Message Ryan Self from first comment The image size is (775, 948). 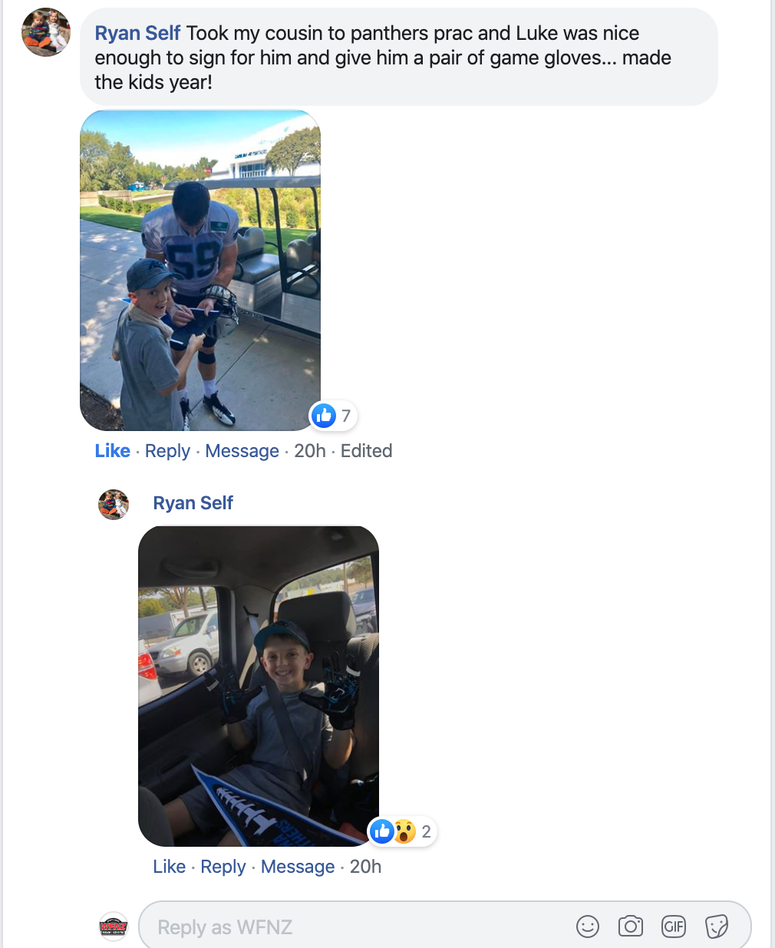(242, 451)
